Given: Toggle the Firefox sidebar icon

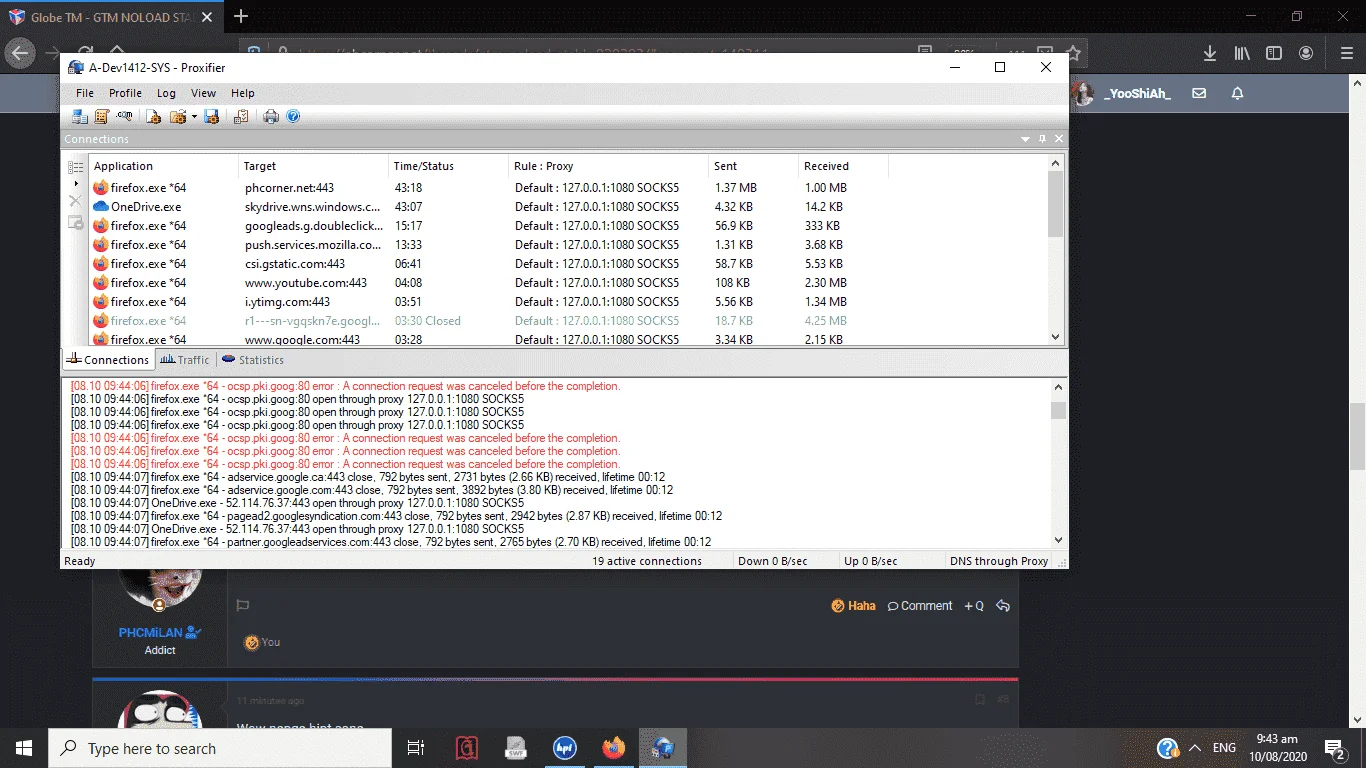Looking at the screenshot, I should pos(1274,53).
